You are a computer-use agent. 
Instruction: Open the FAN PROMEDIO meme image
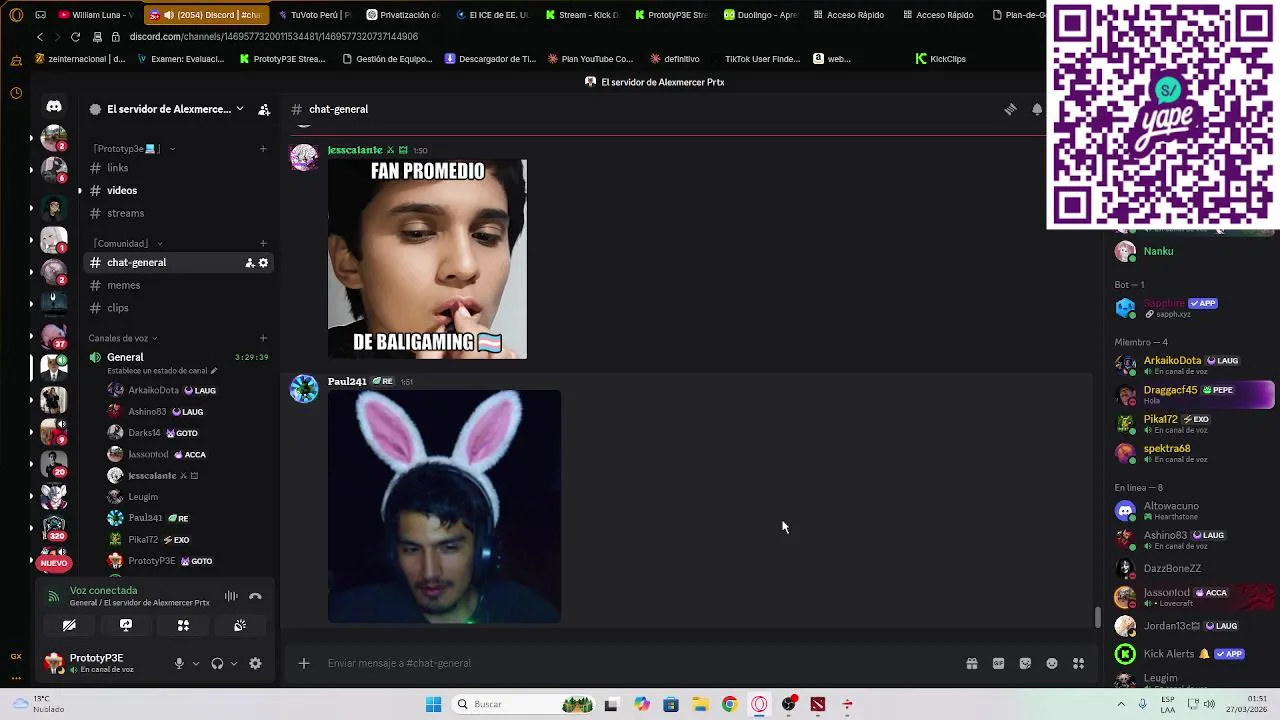[427, 259]
